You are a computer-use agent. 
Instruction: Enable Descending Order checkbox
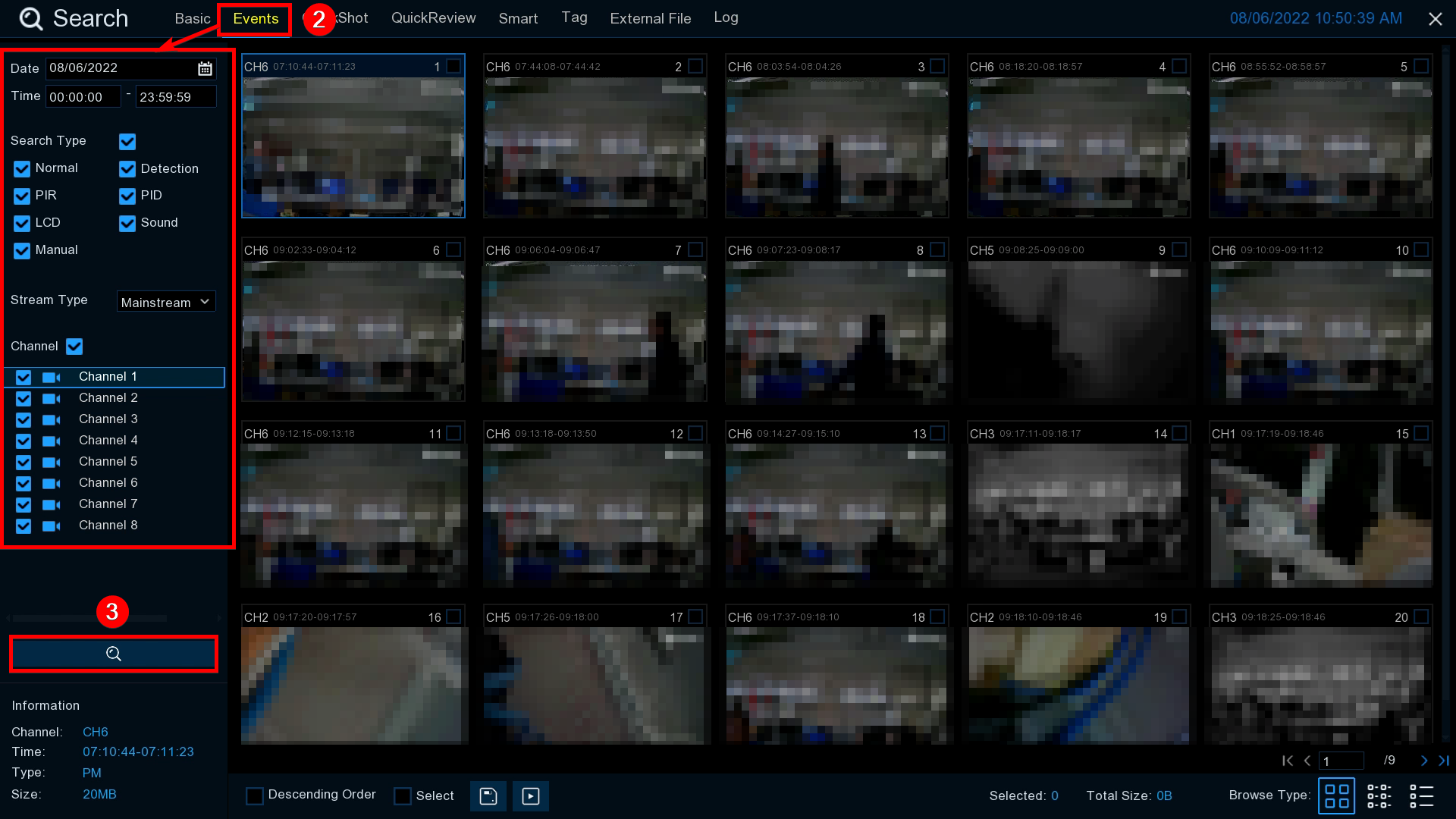255,795
